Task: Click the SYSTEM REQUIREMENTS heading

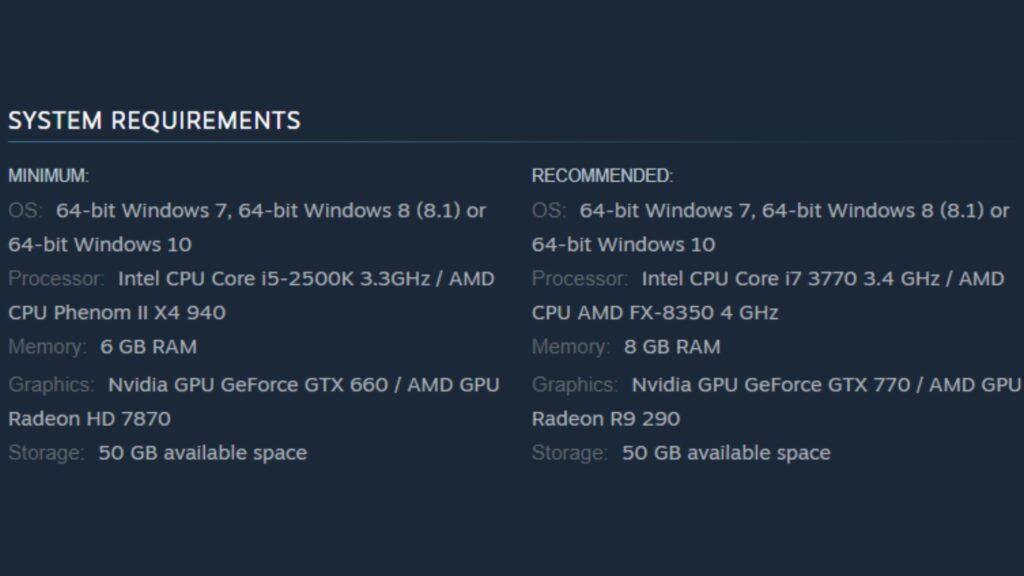Action: [x=154, y=121]
